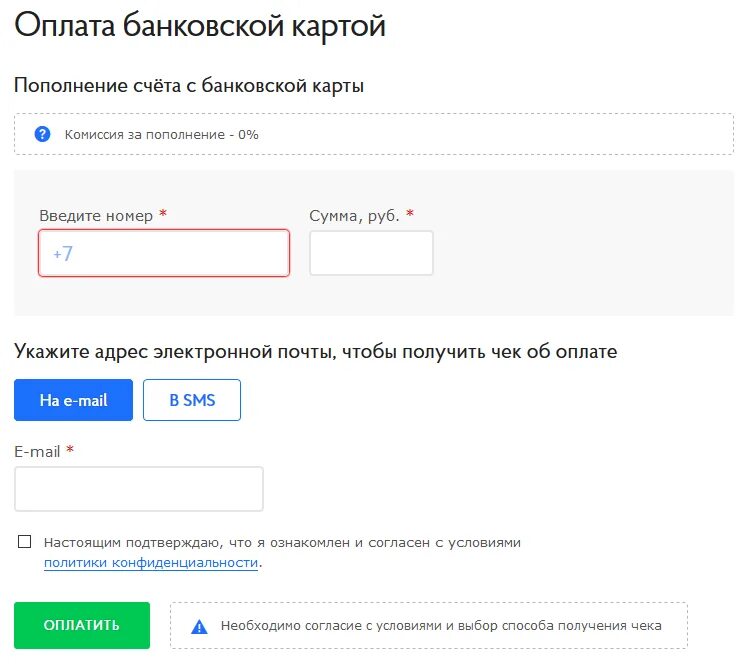This screenshot has height=664, width=743.
Task: Click the Сумма, руб. field label
Action: (354, 216)
